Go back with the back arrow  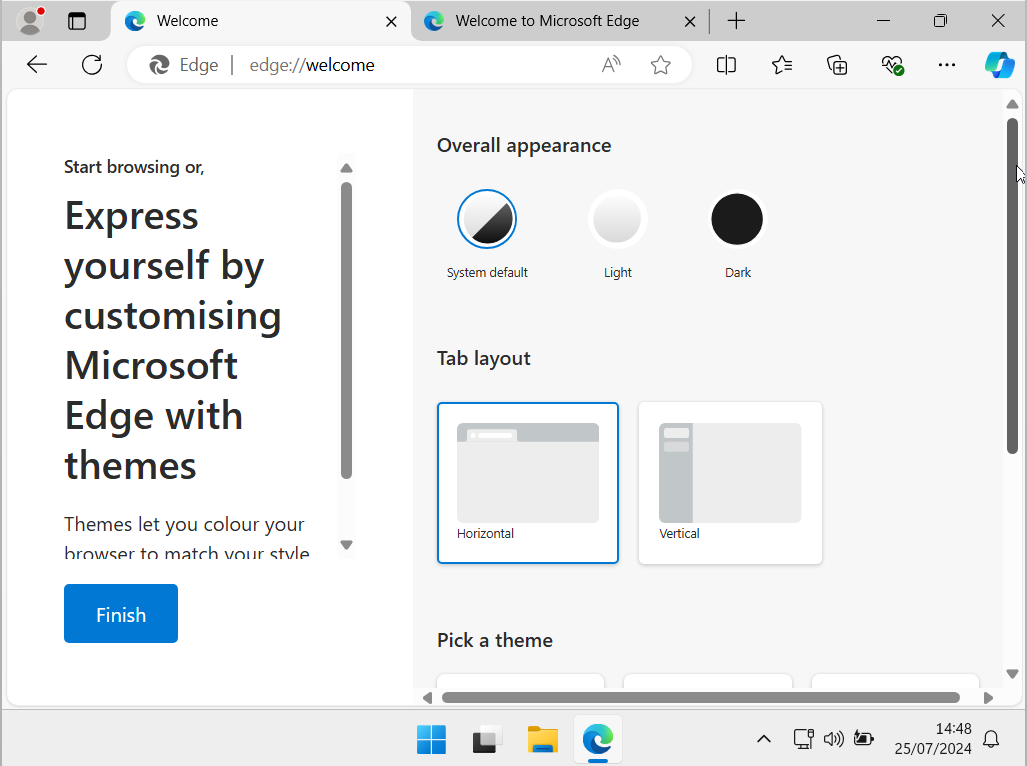pos(37,64)
